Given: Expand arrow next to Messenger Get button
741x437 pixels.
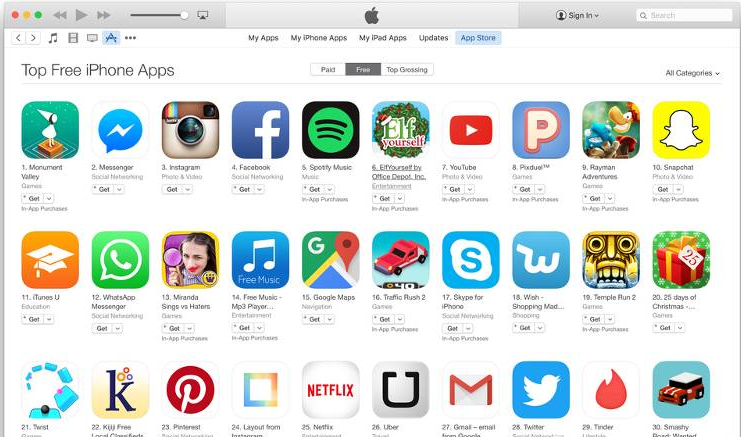Looking at the screenshot, I should pyautogui.click(x=119, y=189).
